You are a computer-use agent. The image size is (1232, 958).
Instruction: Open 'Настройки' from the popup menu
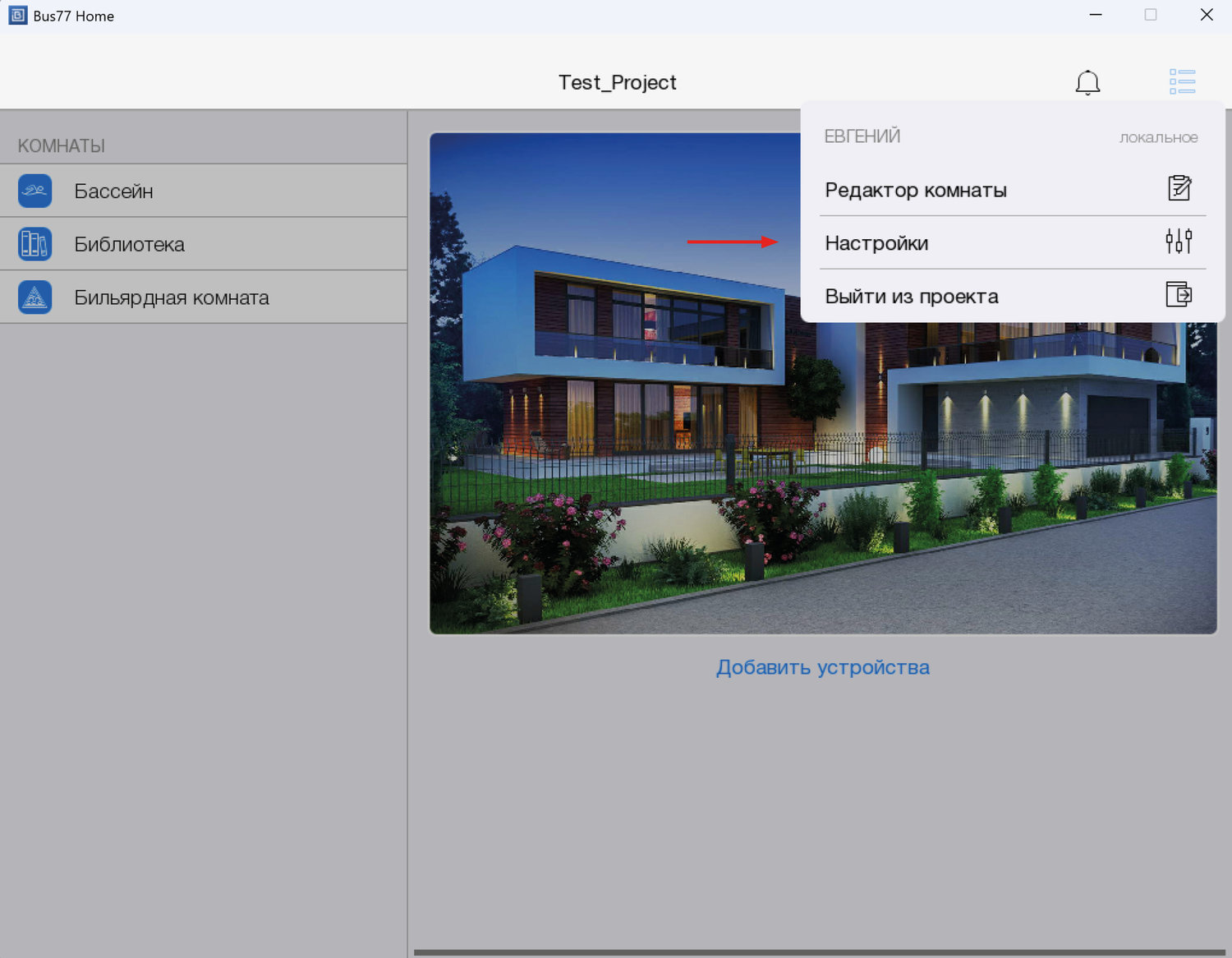(876, 243)
